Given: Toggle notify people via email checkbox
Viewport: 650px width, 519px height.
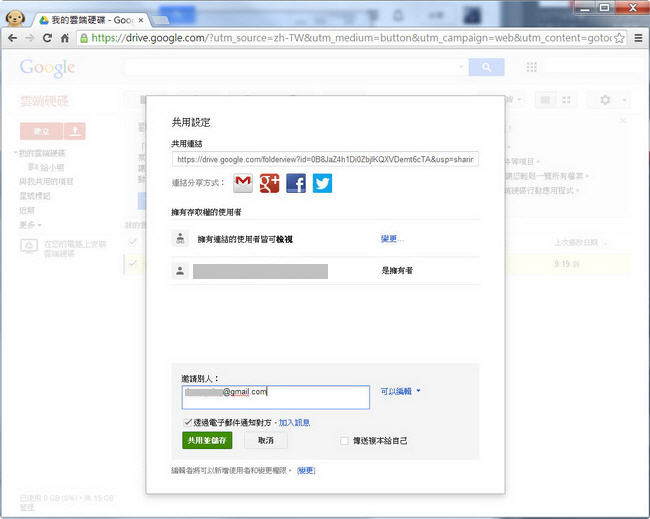Looking at the screenshot, I should pos(188,422).
